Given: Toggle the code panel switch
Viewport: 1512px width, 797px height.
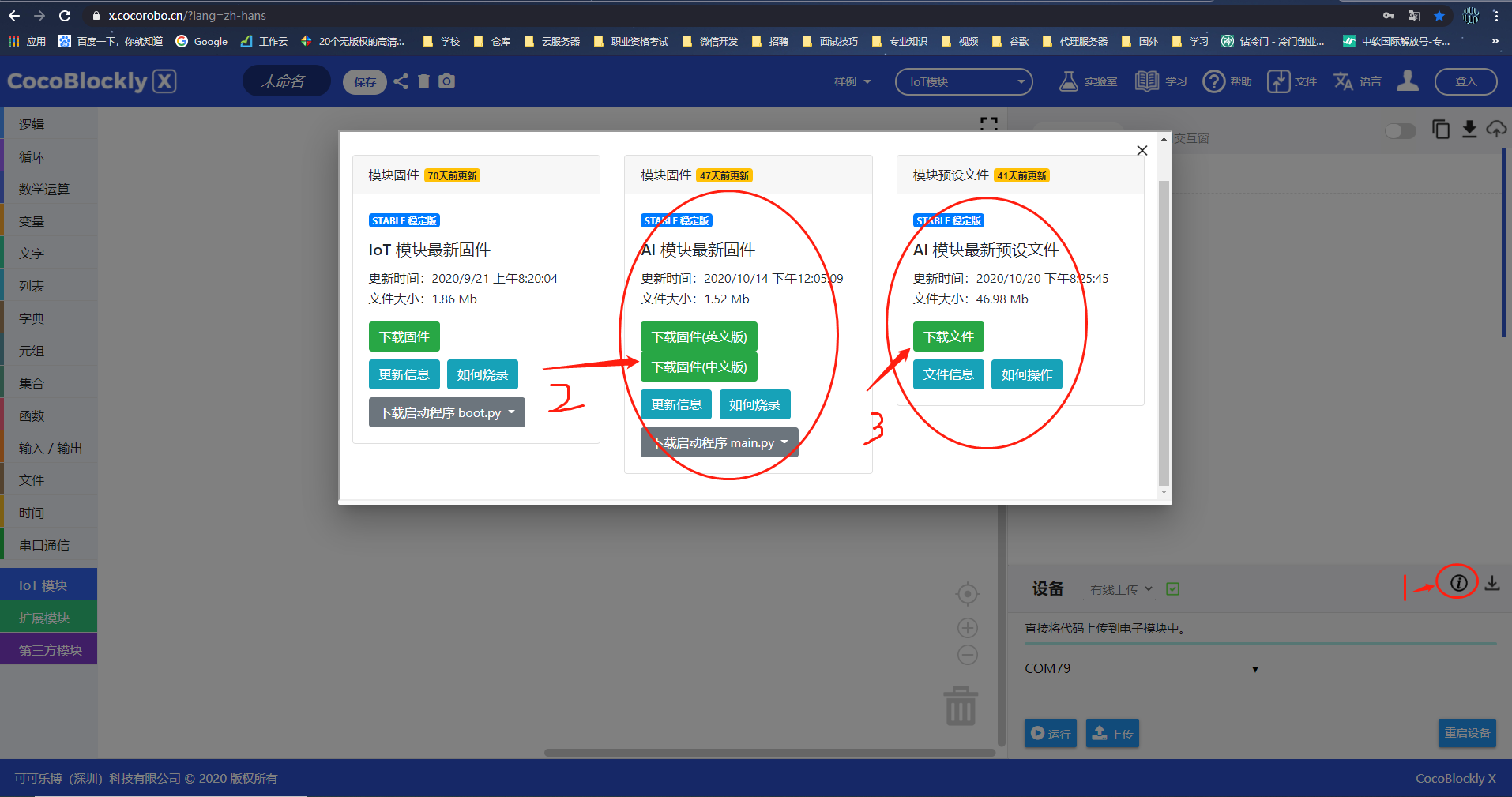Looking at the screenshot, I should 1401,130.
